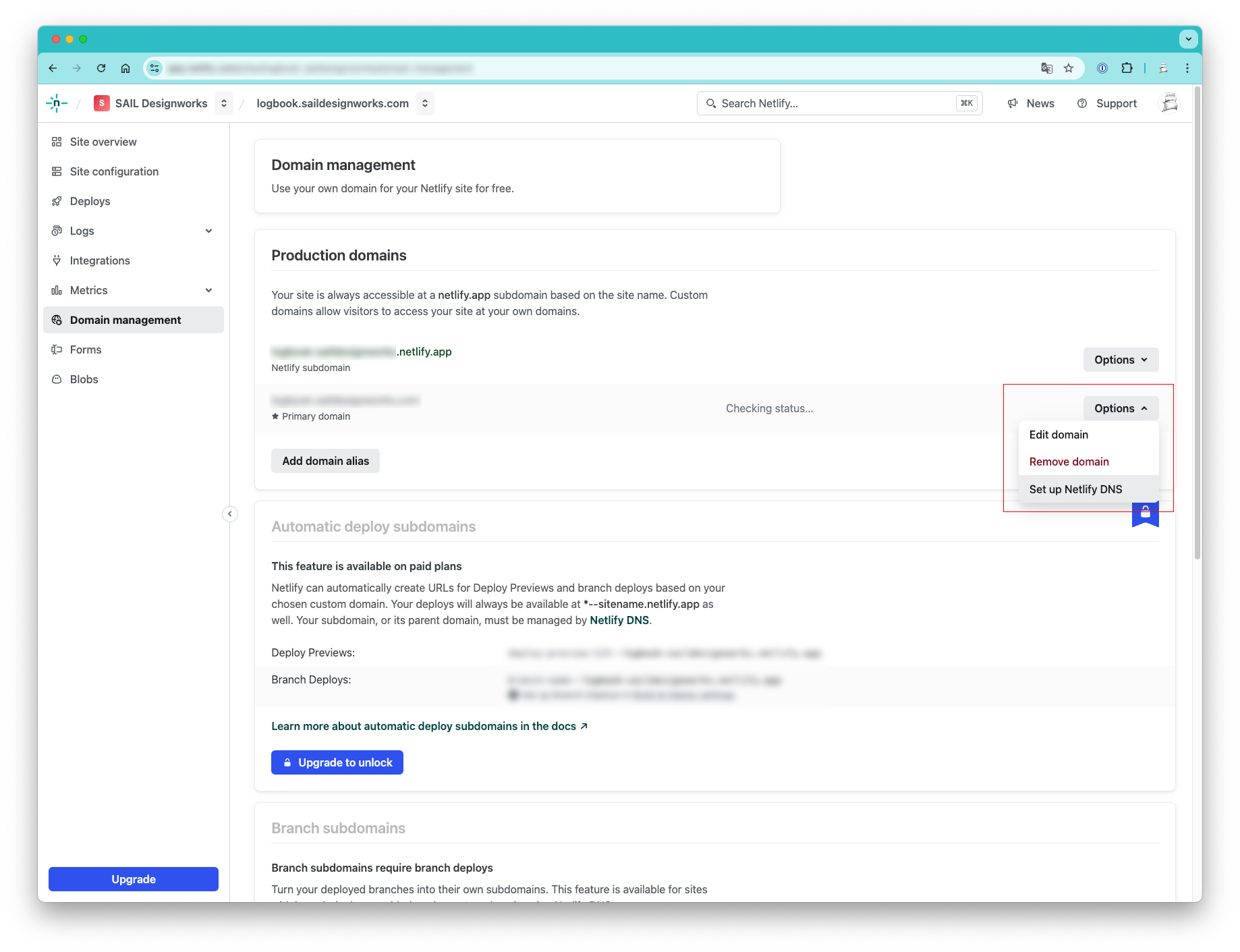Click the blurred primary domain link
Viewport: 1240px width, 952px height.
[345, 400]
